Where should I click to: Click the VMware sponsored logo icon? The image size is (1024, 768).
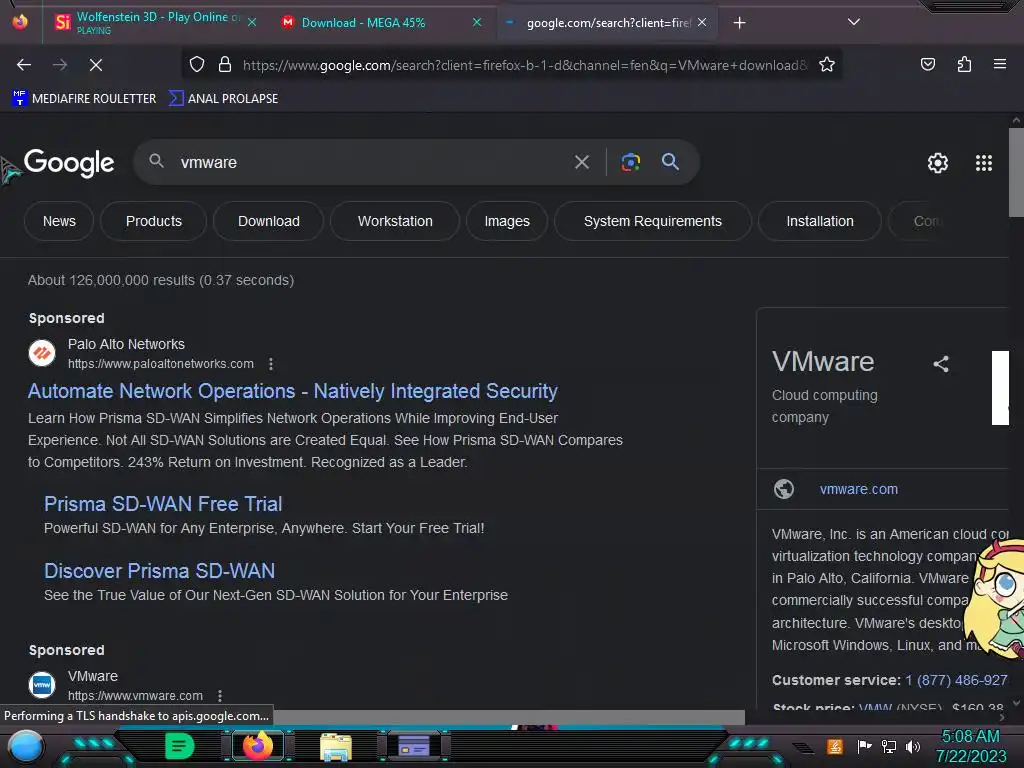[42, 685]
